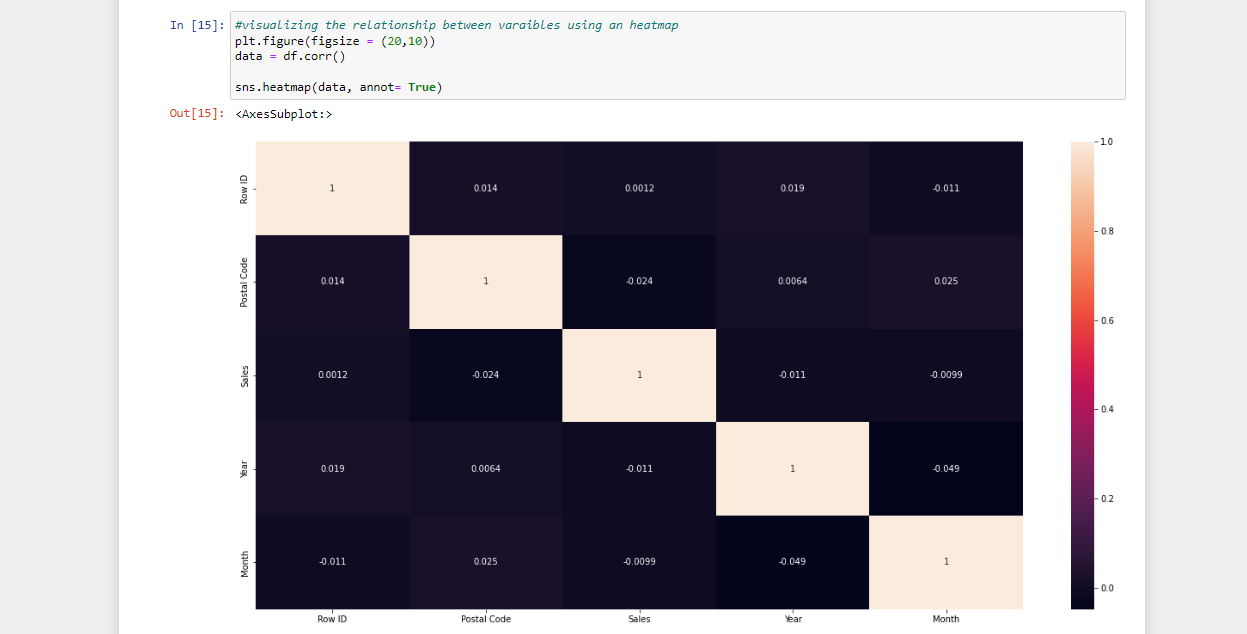
Task: Click the cell showing -0.024 correlation
Action: click(639, 281)
